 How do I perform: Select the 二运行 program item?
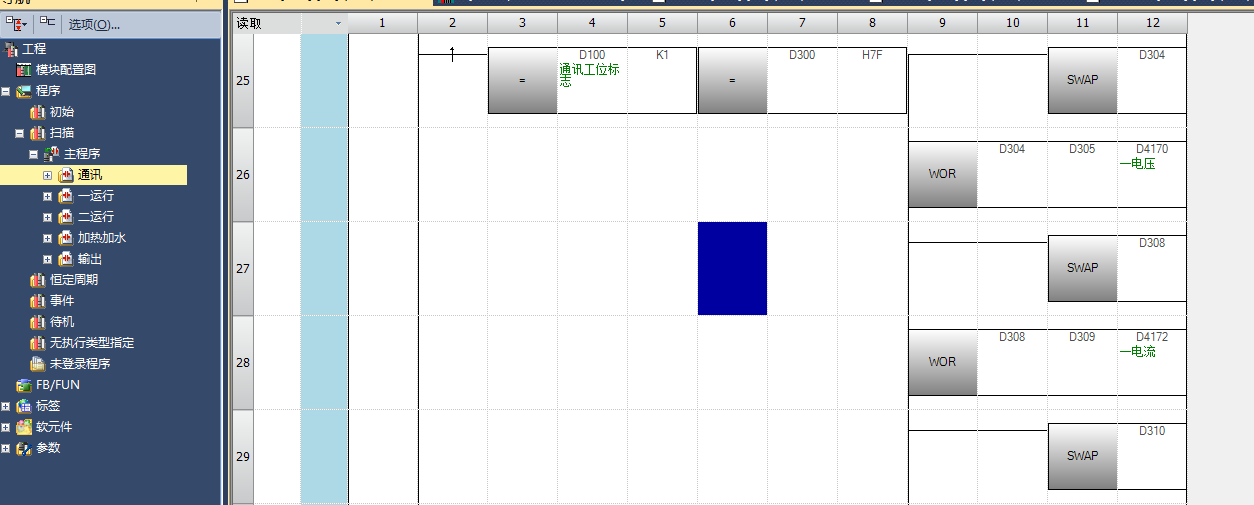click(95, 217)
